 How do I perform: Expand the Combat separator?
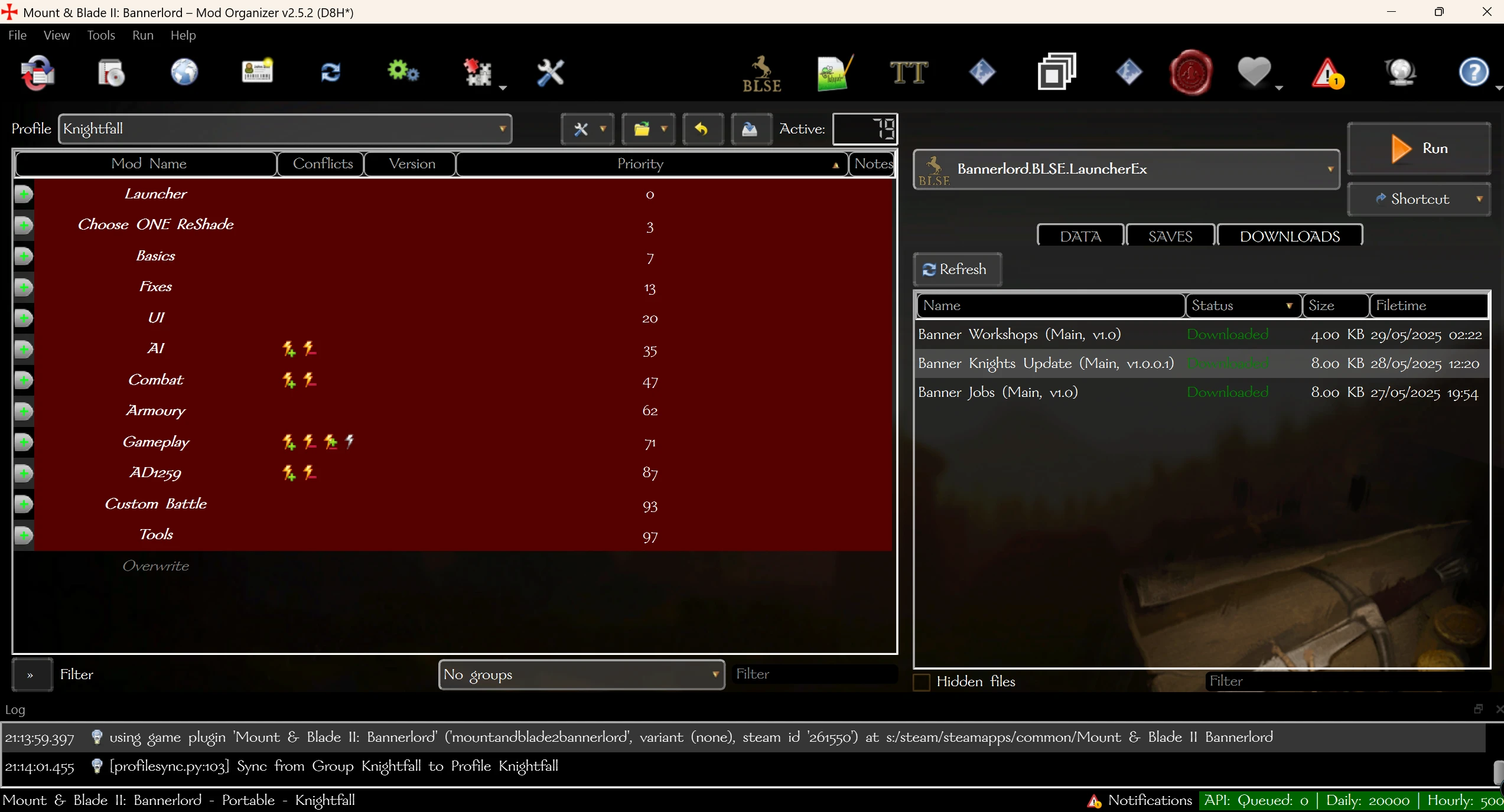click(24, 380)
